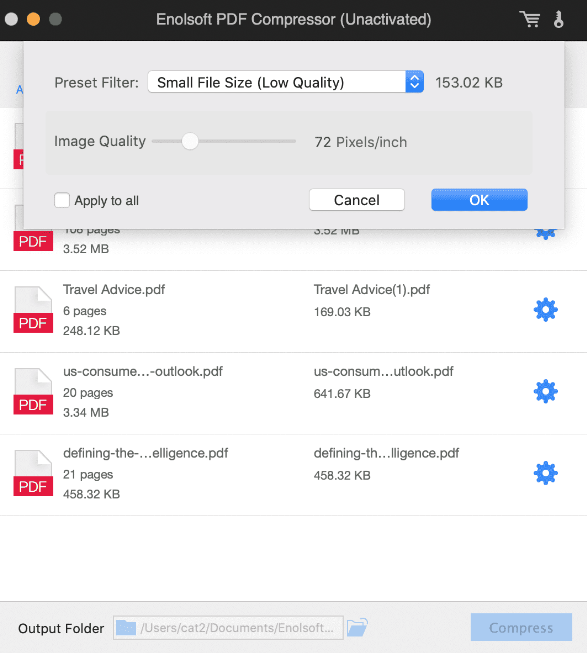Open the Small File Size preset combo box
The width and height of the screenshot is (587, 653).
pos(286,82)
